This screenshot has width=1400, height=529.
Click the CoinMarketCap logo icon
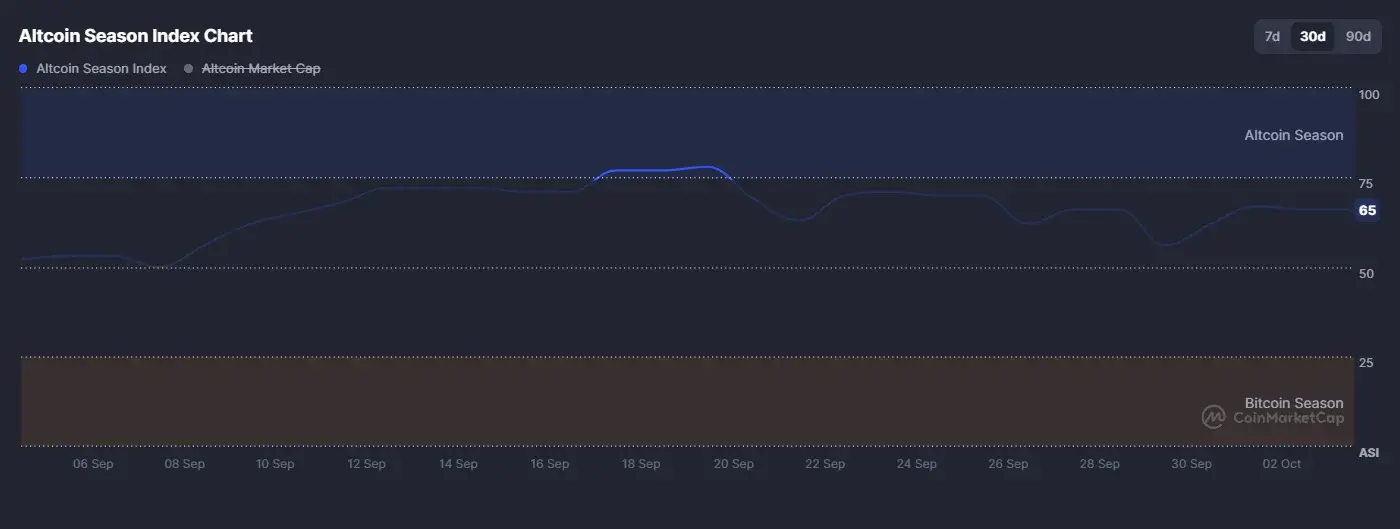[x=1214, y=417]
